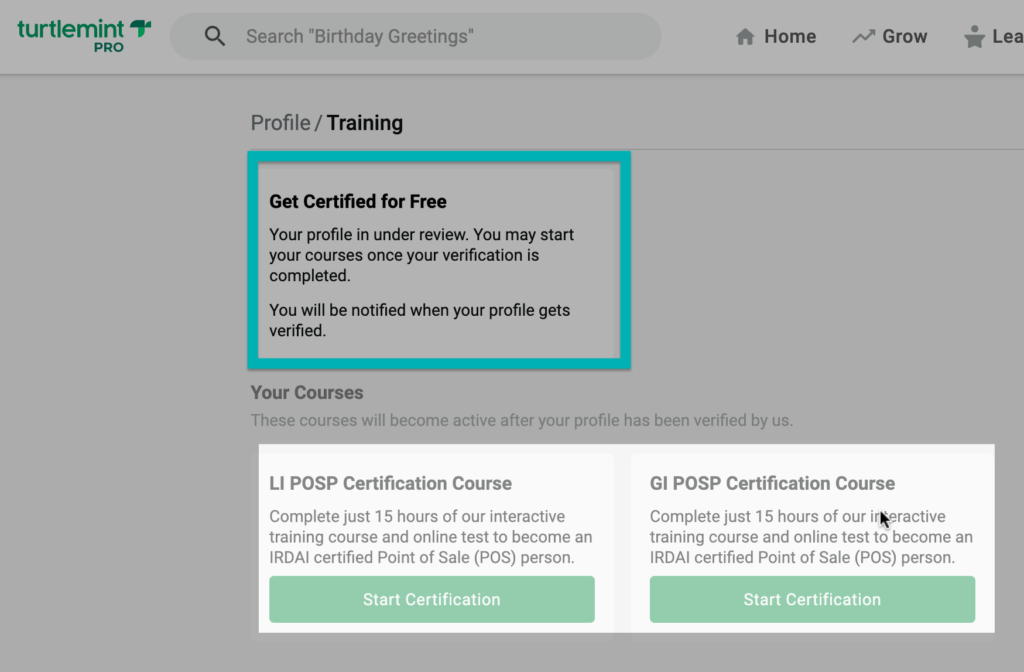
Task: Click the Your Courses section heading
Action: (x=307, y=392)
